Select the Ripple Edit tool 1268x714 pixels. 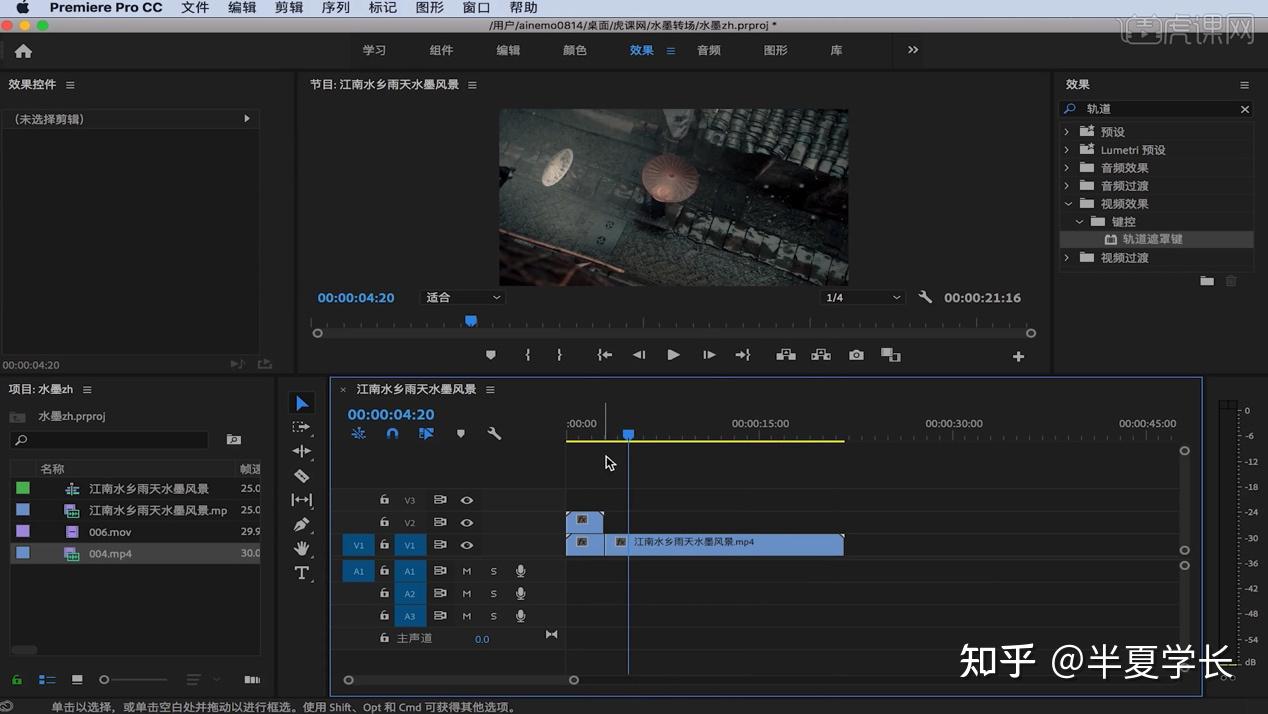click(x=301, y=452)
